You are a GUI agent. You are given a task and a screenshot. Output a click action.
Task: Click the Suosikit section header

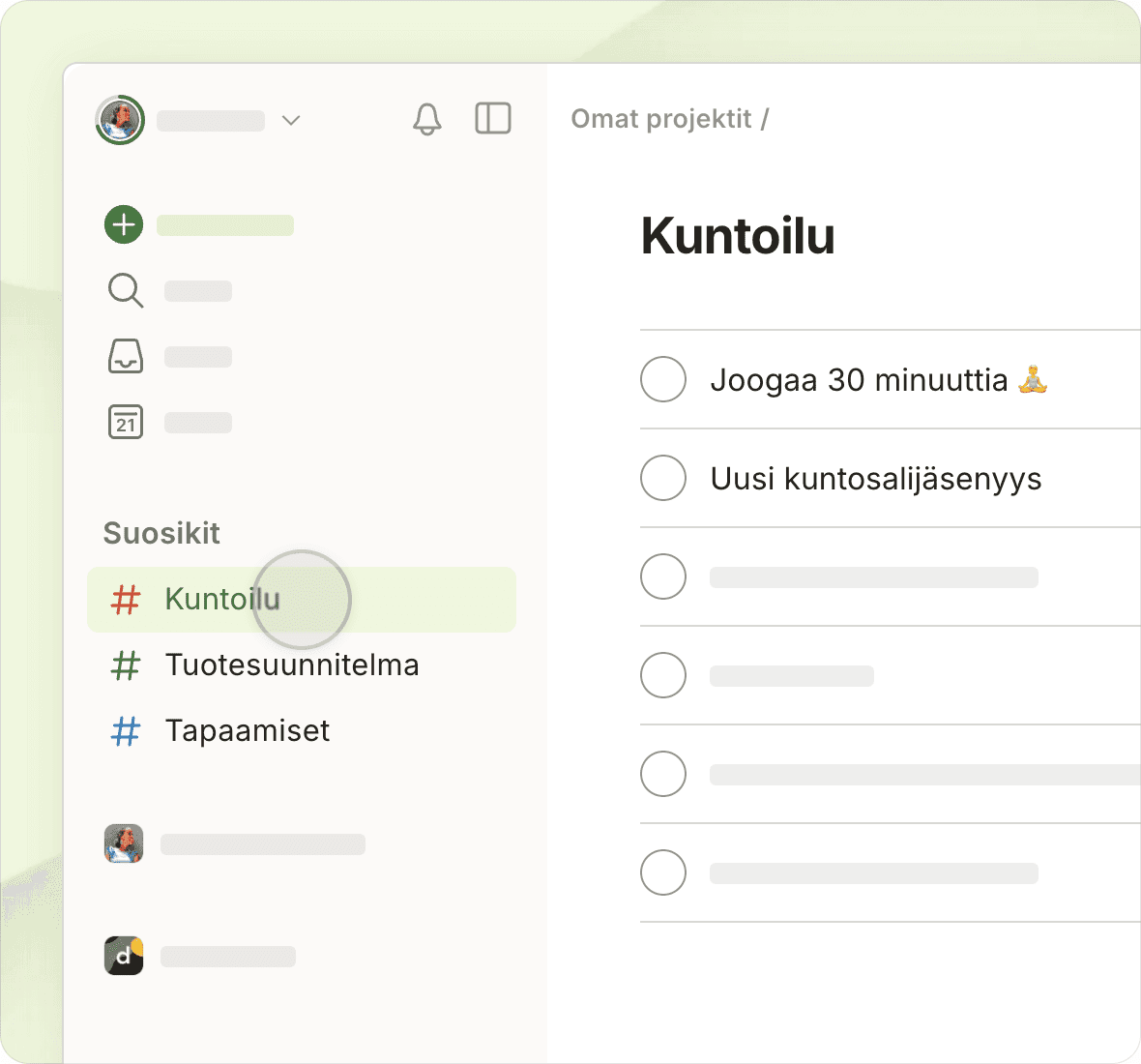click(x=161, y=533)
